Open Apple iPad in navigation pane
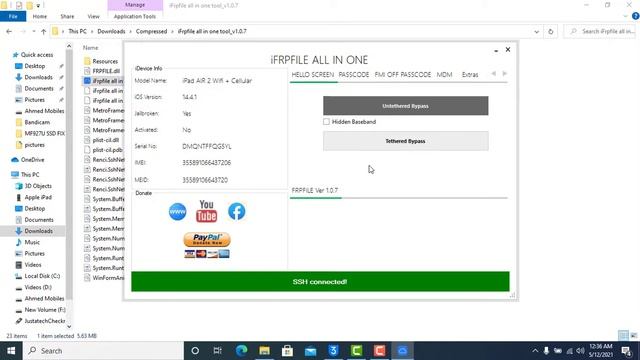The height and width of the screenshot is (360, 640). (x=38, y=197)
